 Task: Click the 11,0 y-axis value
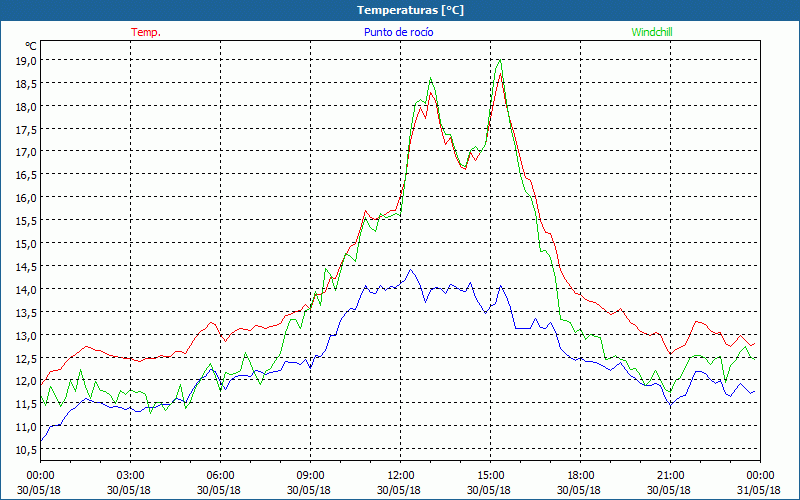pos(27,427)
